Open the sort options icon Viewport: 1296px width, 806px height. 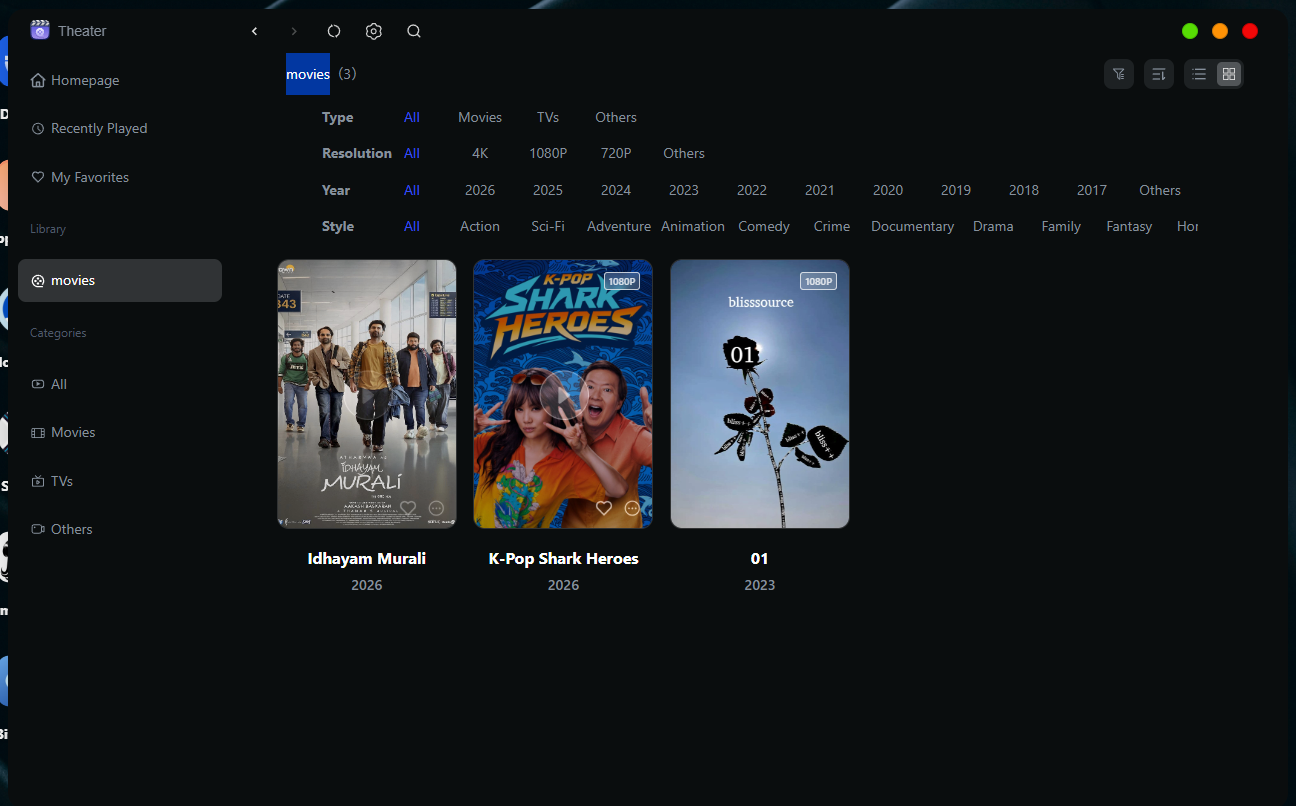(x=1159, y=74)
